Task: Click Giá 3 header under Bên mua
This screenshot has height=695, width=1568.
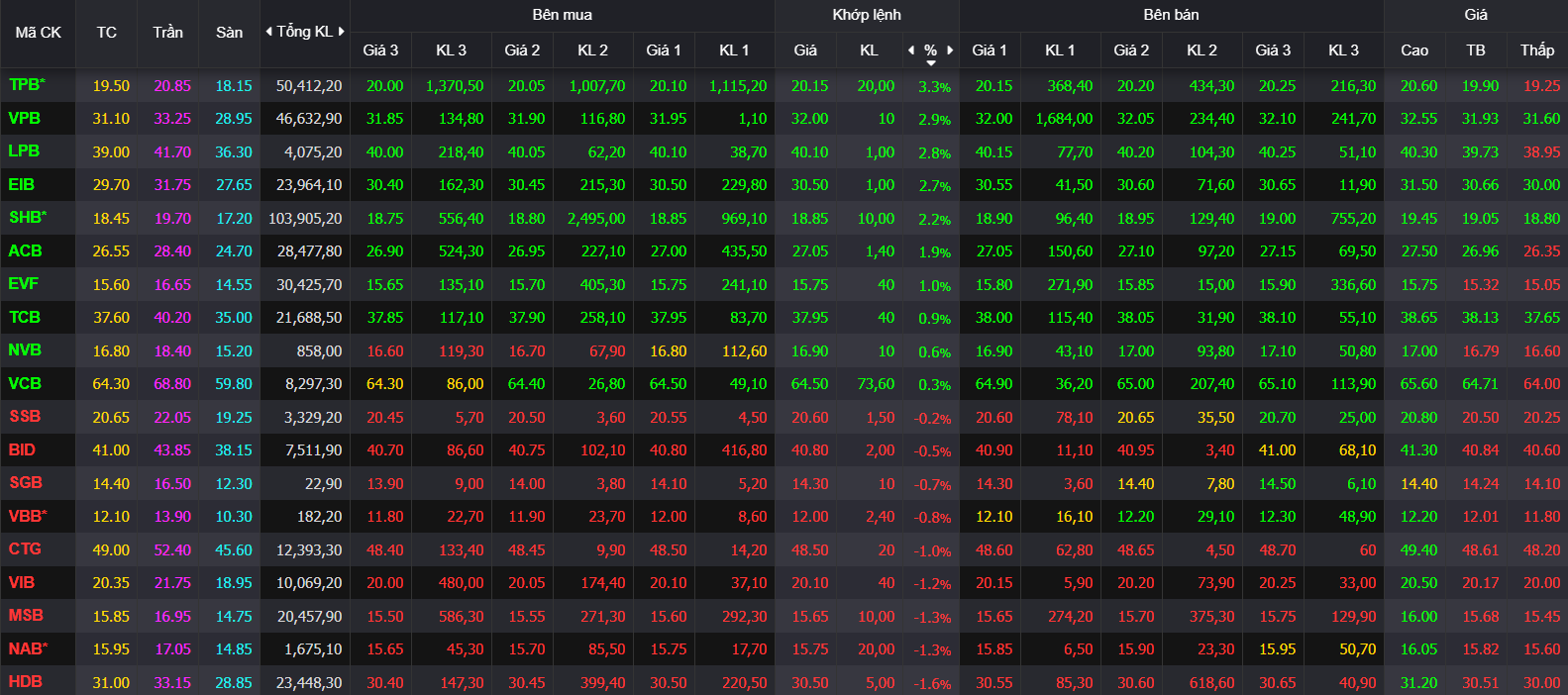Action: tap(380, 50)
